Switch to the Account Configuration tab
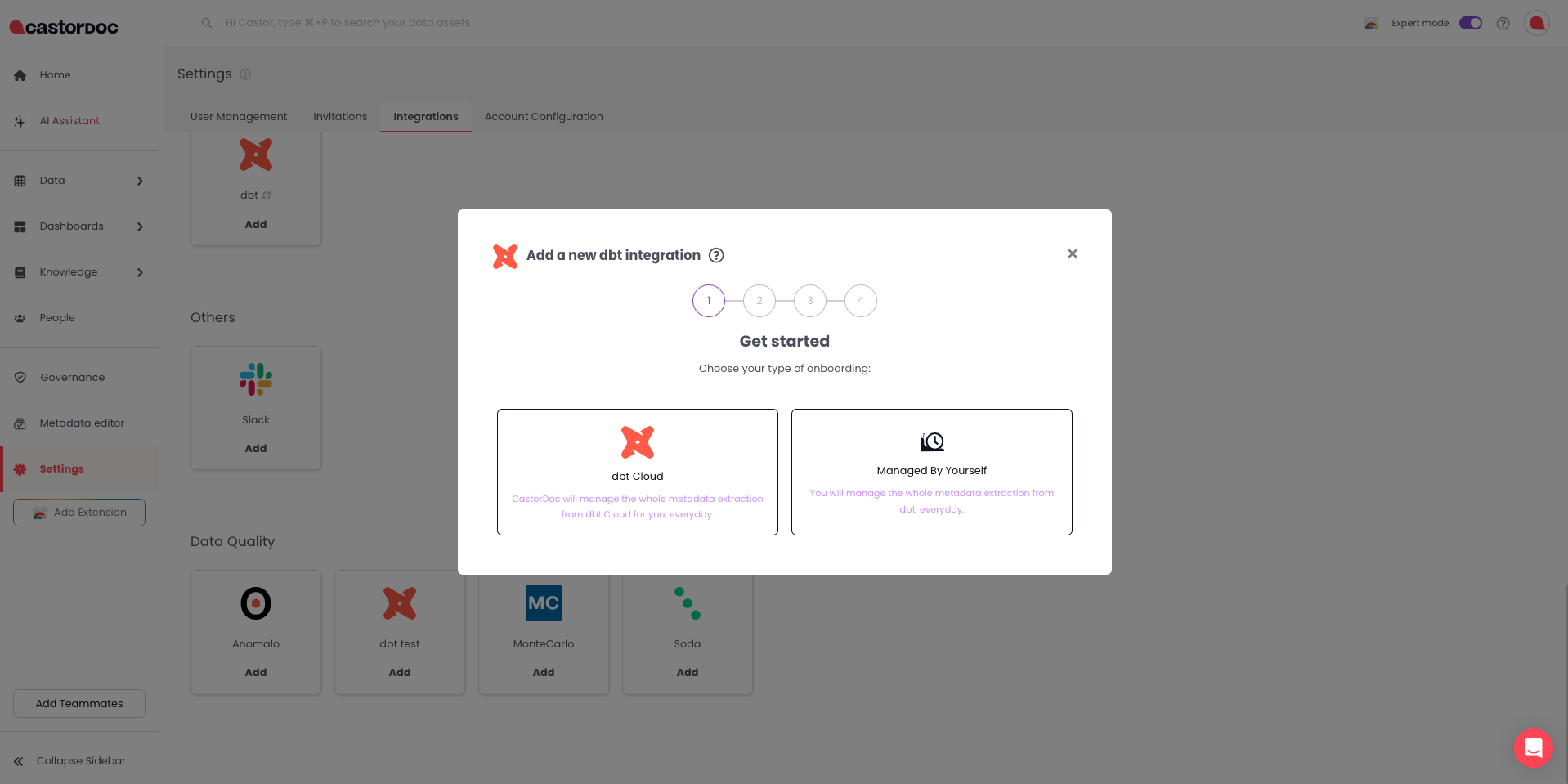 pos(544,117)
